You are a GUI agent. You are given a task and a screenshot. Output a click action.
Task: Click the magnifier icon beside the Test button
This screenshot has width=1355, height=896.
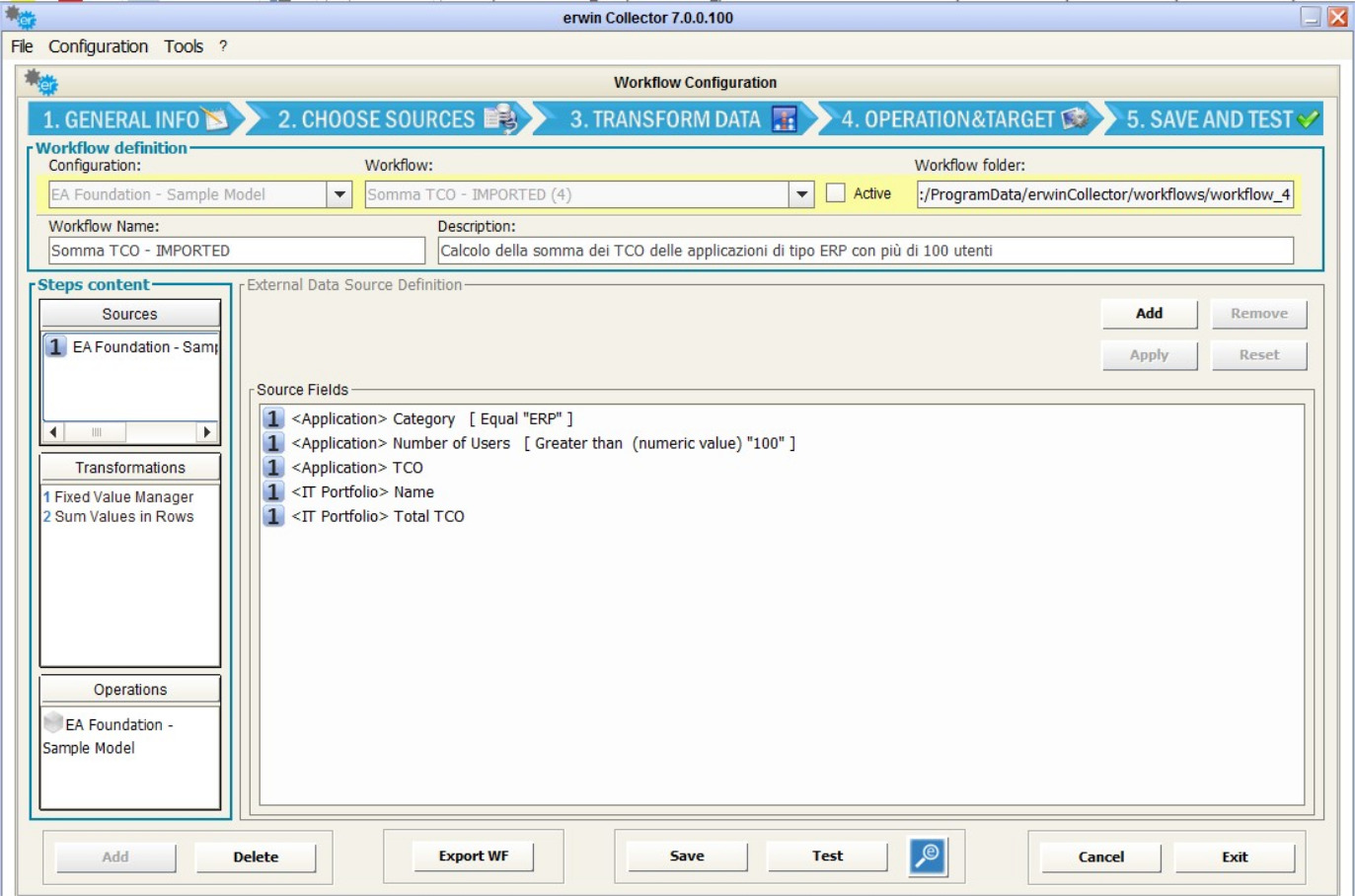click(x=928, y=856)
